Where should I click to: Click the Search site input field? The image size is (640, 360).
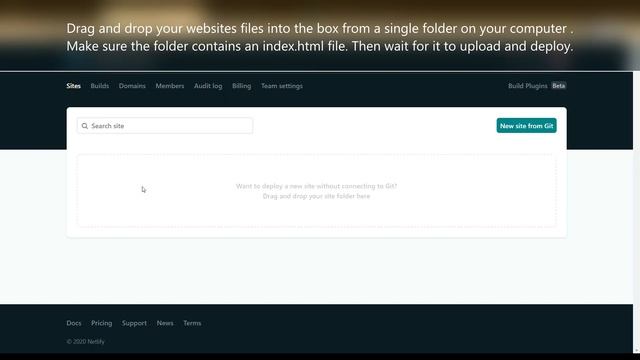(165, 126)
